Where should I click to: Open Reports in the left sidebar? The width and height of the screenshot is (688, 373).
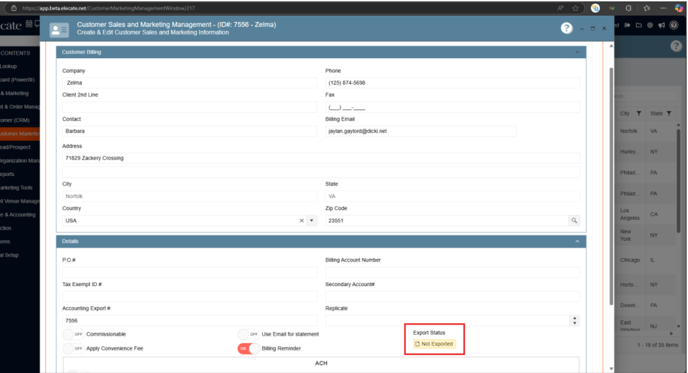point(7,174)
